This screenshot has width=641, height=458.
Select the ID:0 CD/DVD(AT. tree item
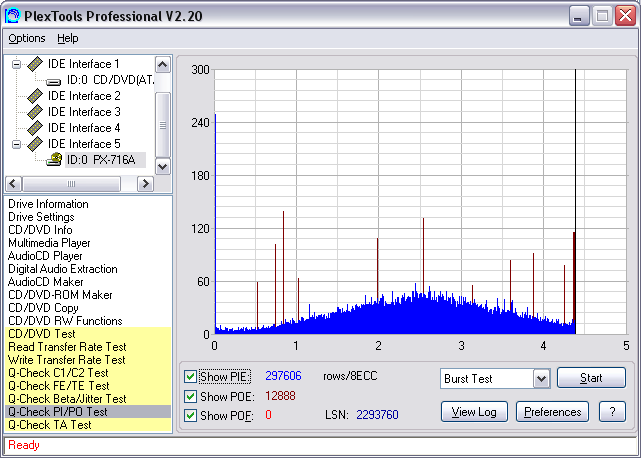click(x=110, y=80)
